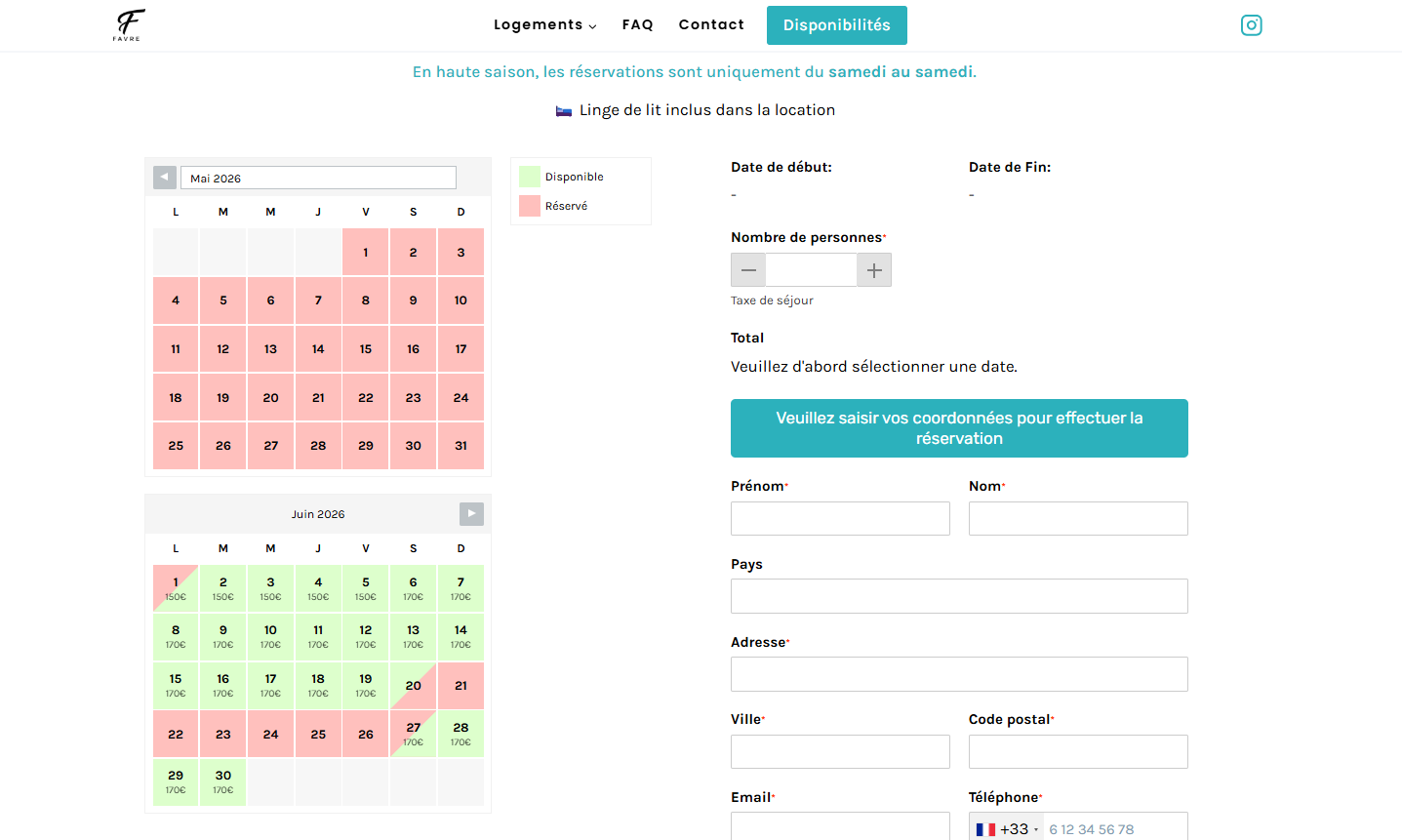Screen dimensions: 1402x840
Task: Click the pink Réservé legend swatch
Action: 530,206
